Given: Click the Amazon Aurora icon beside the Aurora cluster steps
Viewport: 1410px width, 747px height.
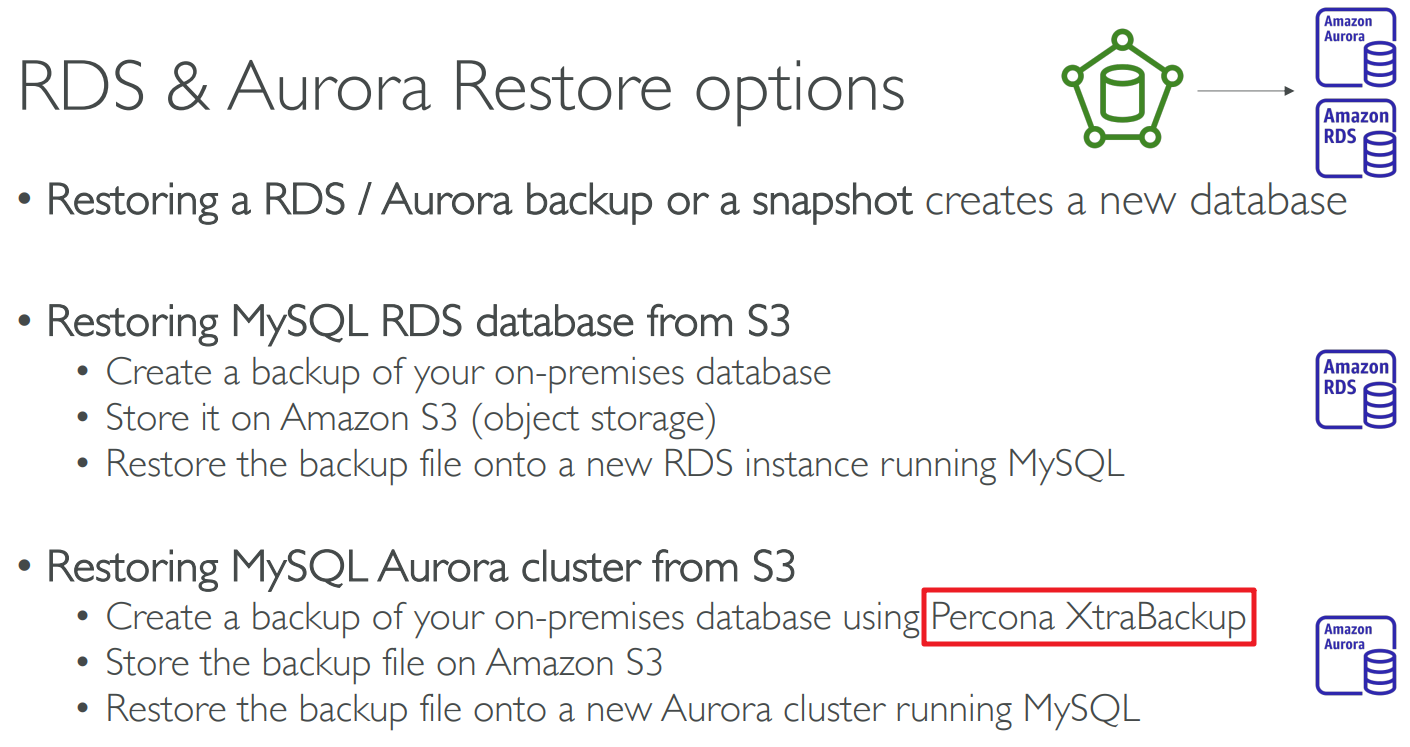Looking at the screenshot, I should point(1356,655).
